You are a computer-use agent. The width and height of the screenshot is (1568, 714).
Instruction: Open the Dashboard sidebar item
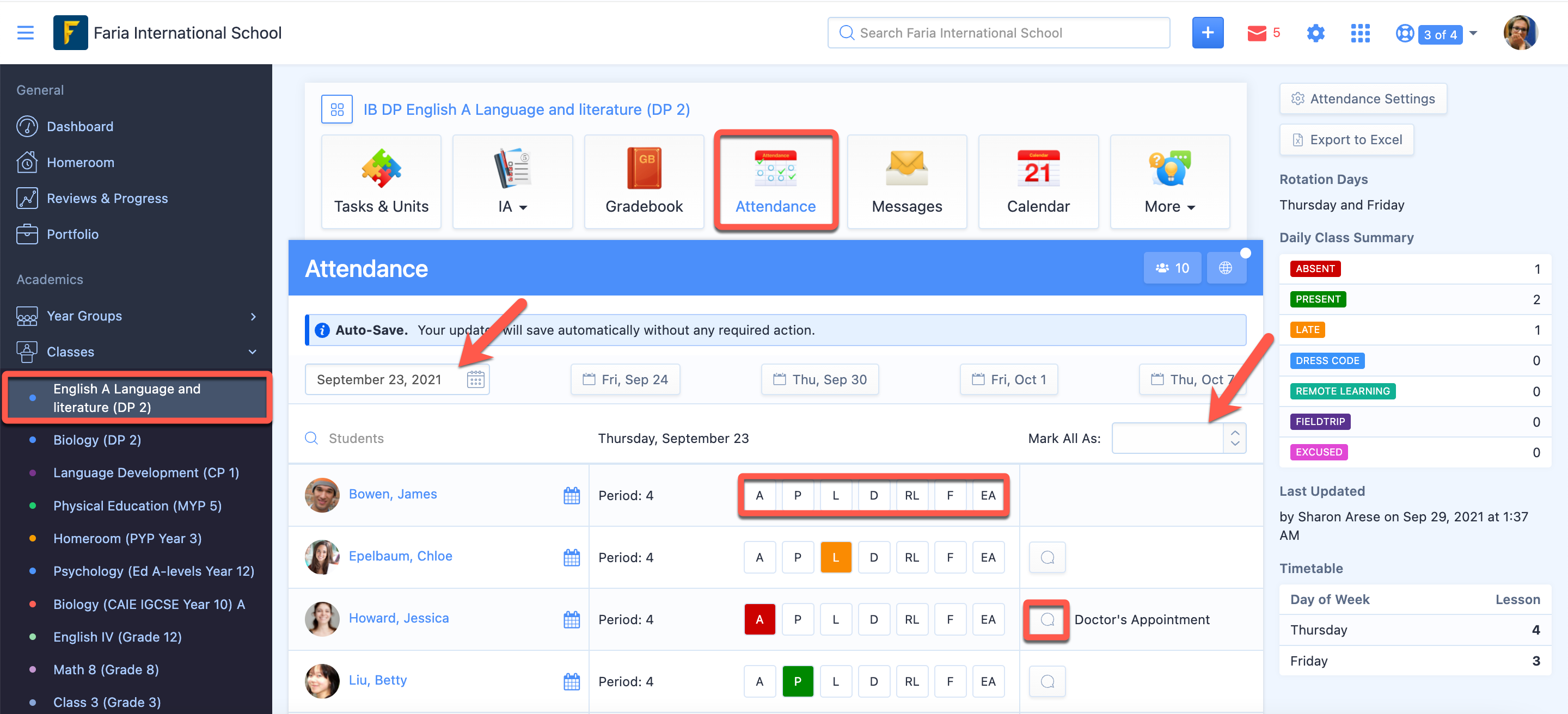[79, 126]
